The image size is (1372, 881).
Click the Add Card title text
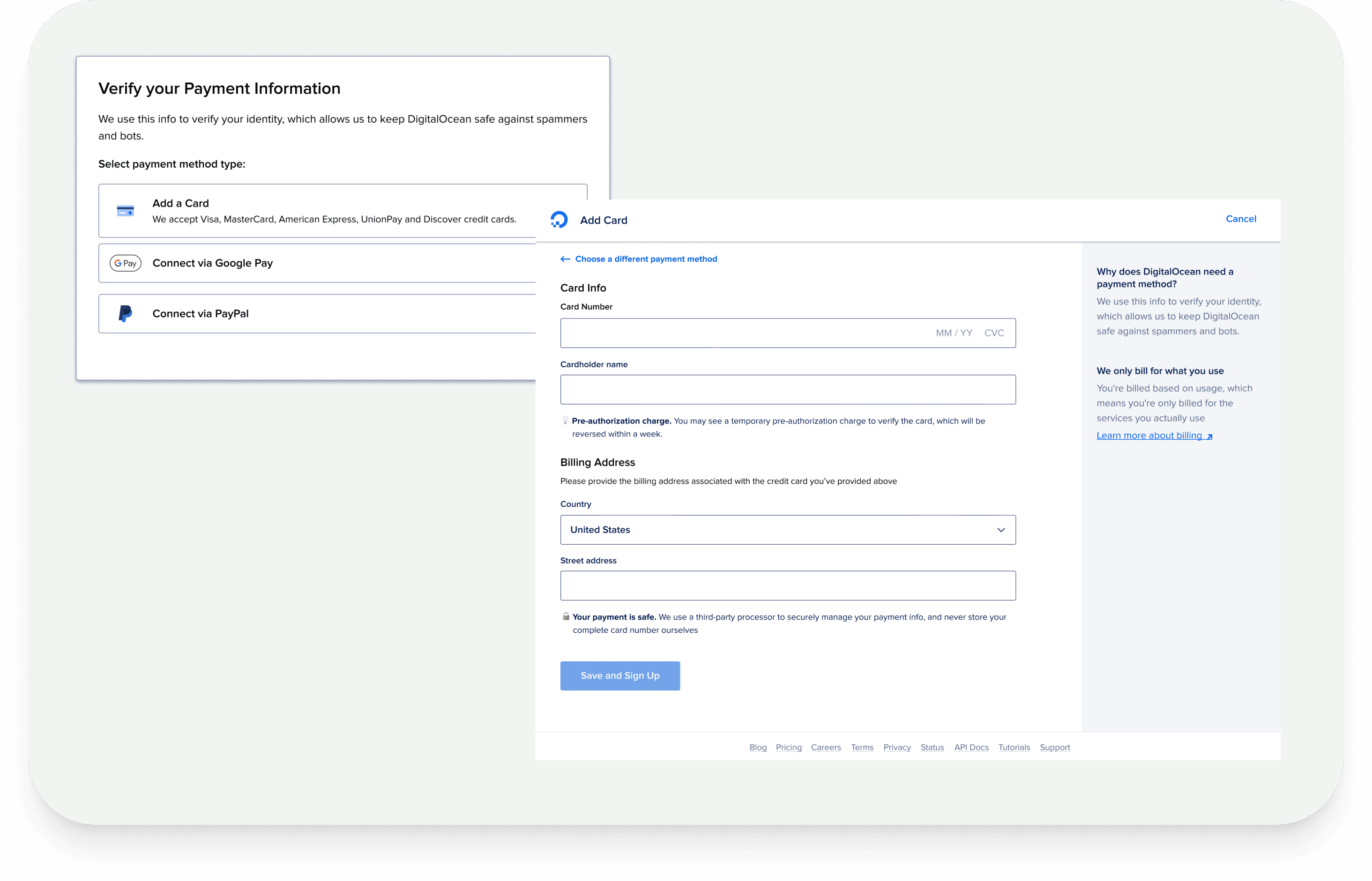[x=603, y=220]
